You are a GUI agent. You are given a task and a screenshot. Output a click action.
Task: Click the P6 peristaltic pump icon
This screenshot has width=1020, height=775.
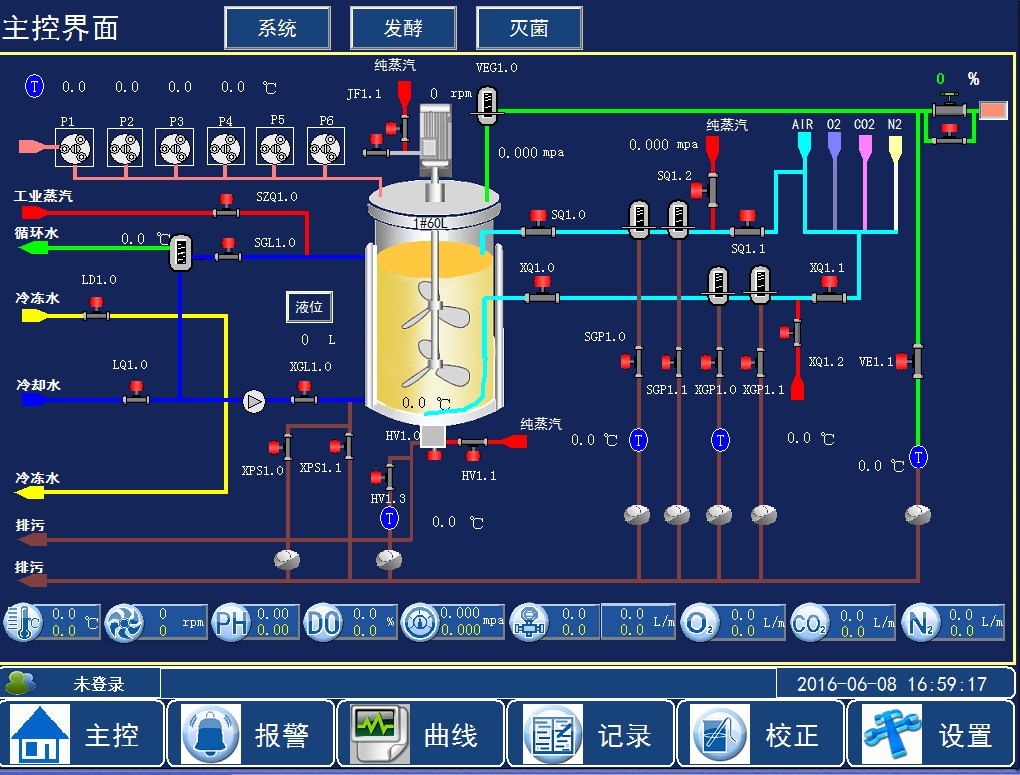coord(326,147)
